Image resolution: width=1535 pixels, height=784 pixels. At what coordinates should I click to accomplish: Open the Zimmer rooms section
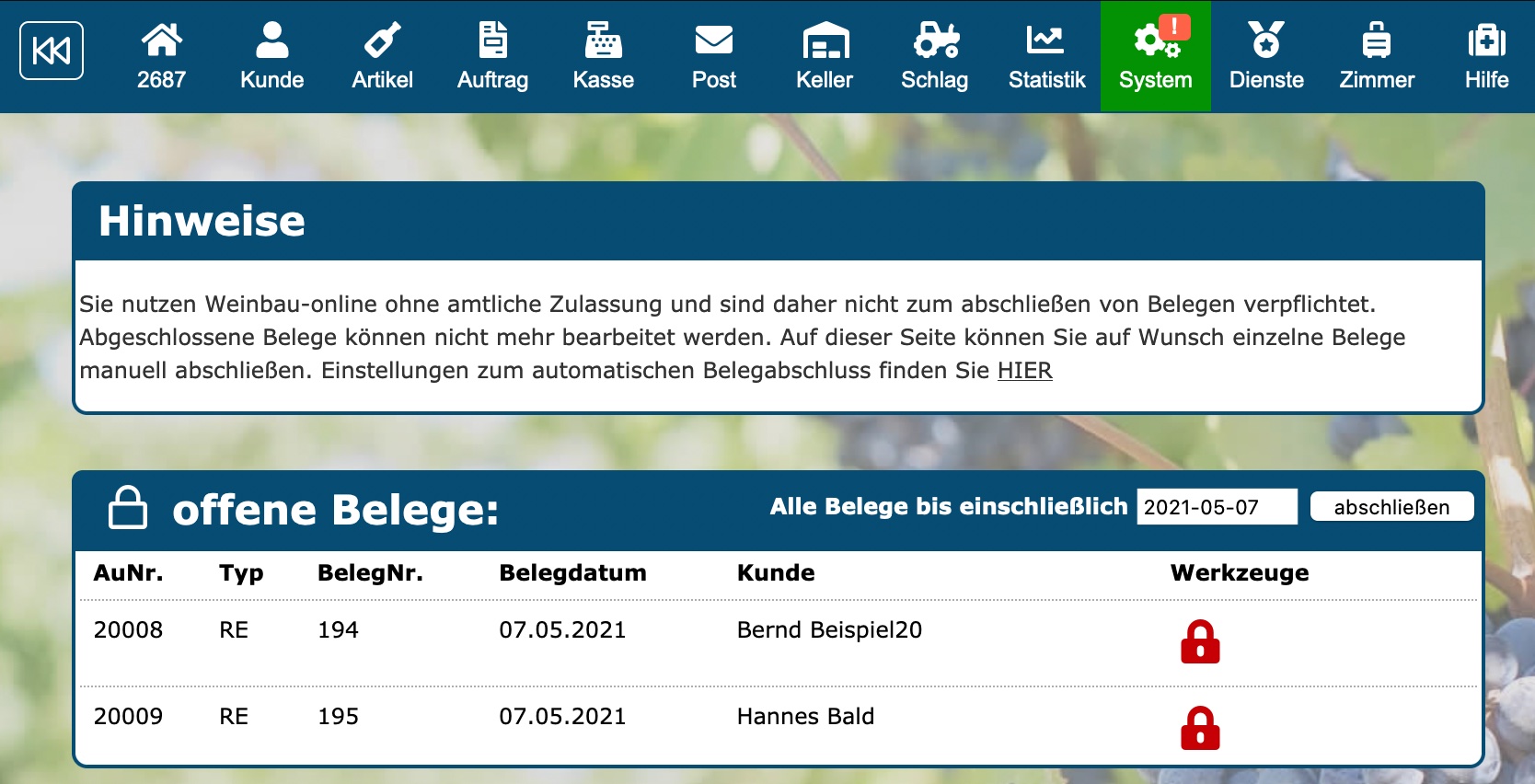click(1377, 55)
